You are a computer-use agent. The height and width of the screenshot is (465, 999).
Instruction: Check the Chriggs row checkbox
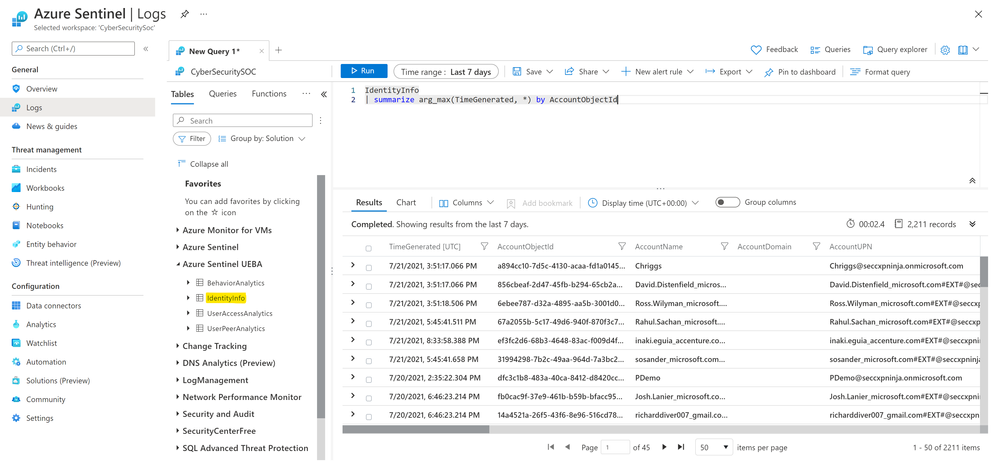pos(368,268)
